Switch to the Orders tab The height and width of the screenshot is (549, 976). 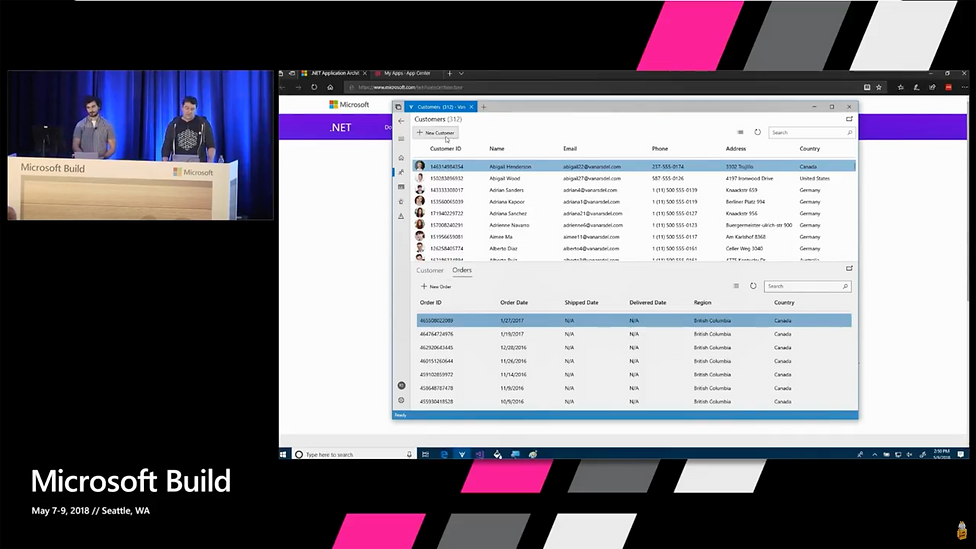point(462,270)
